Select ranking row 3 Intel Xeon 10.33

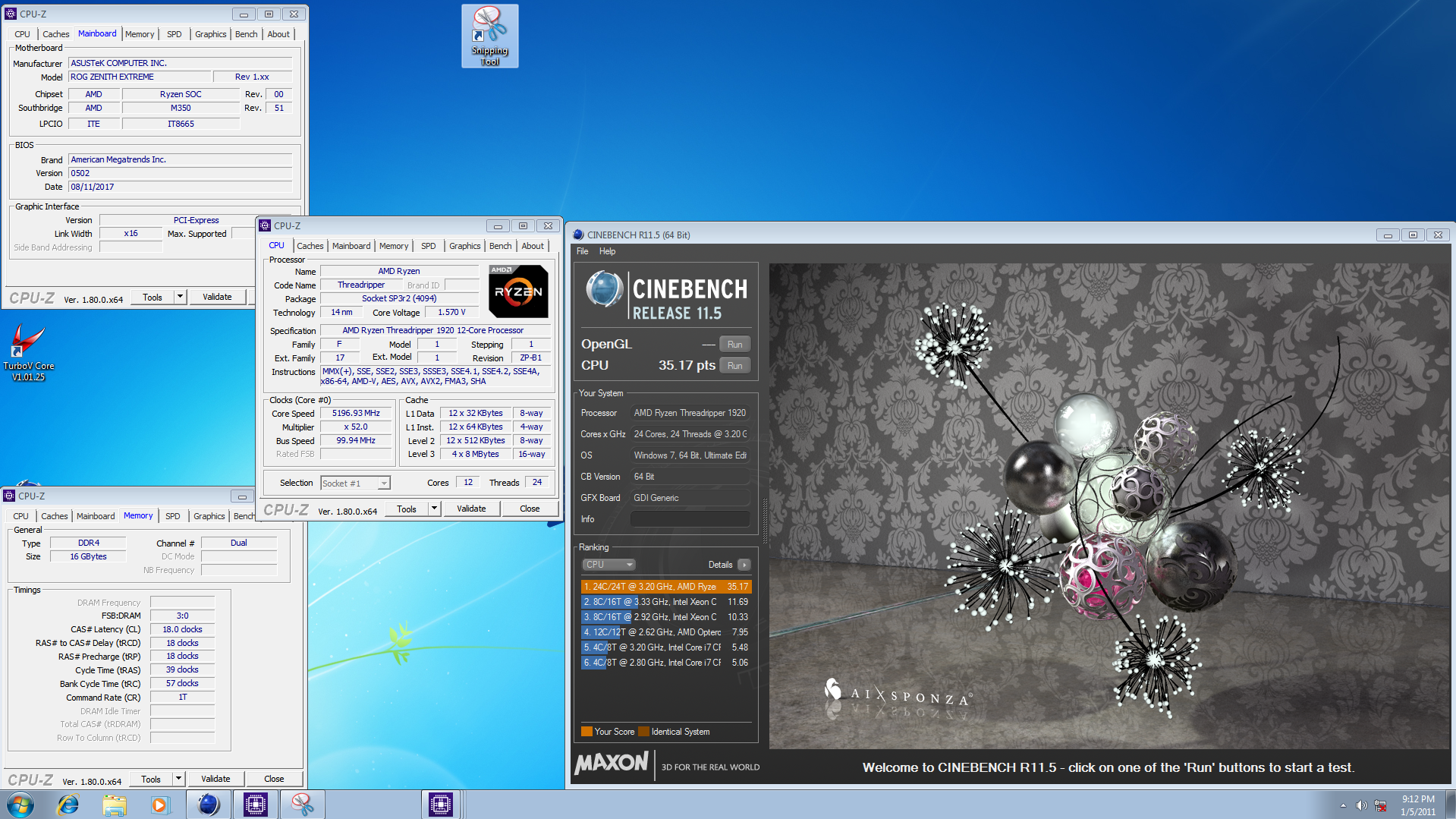click(665, 617)
